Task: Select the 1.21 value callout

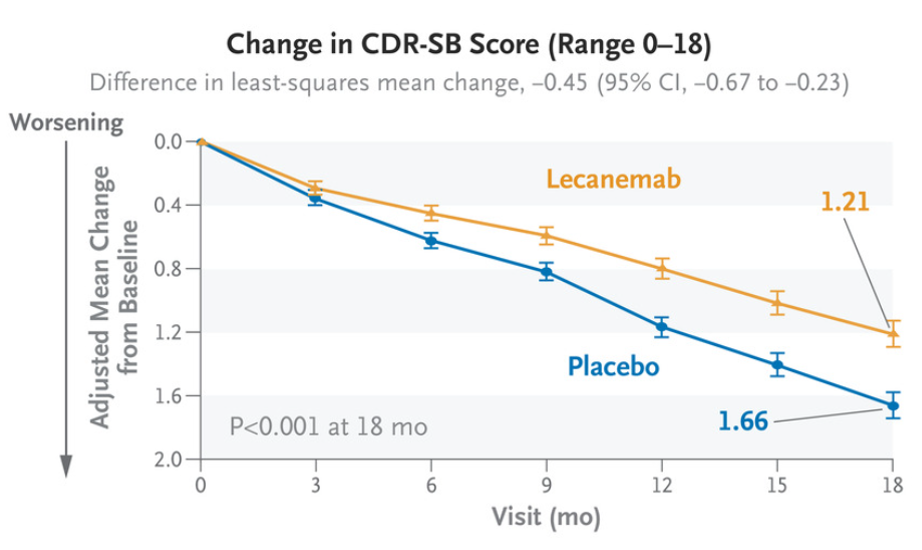Action: click(845, 202)
